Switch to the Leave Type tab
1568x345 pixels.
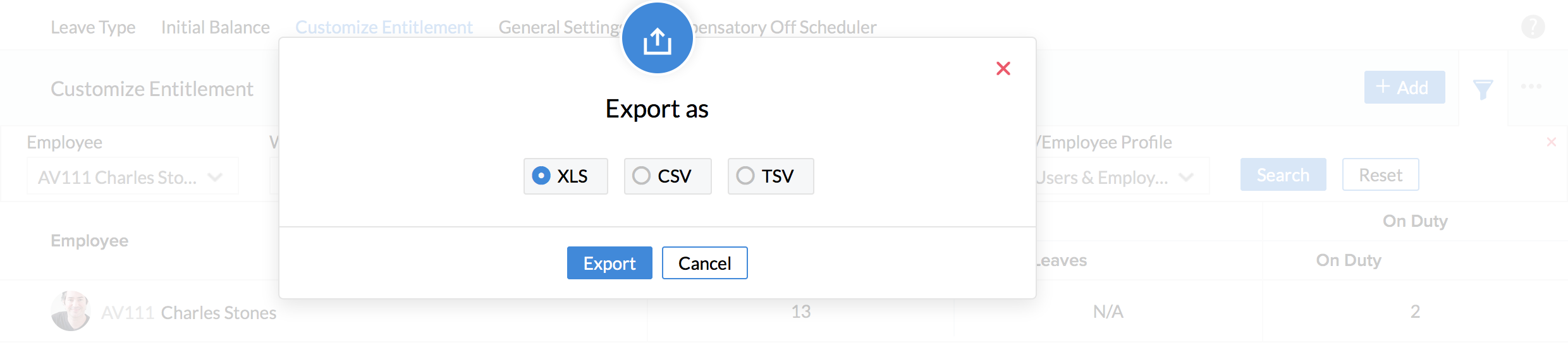[x=93, y=27]
